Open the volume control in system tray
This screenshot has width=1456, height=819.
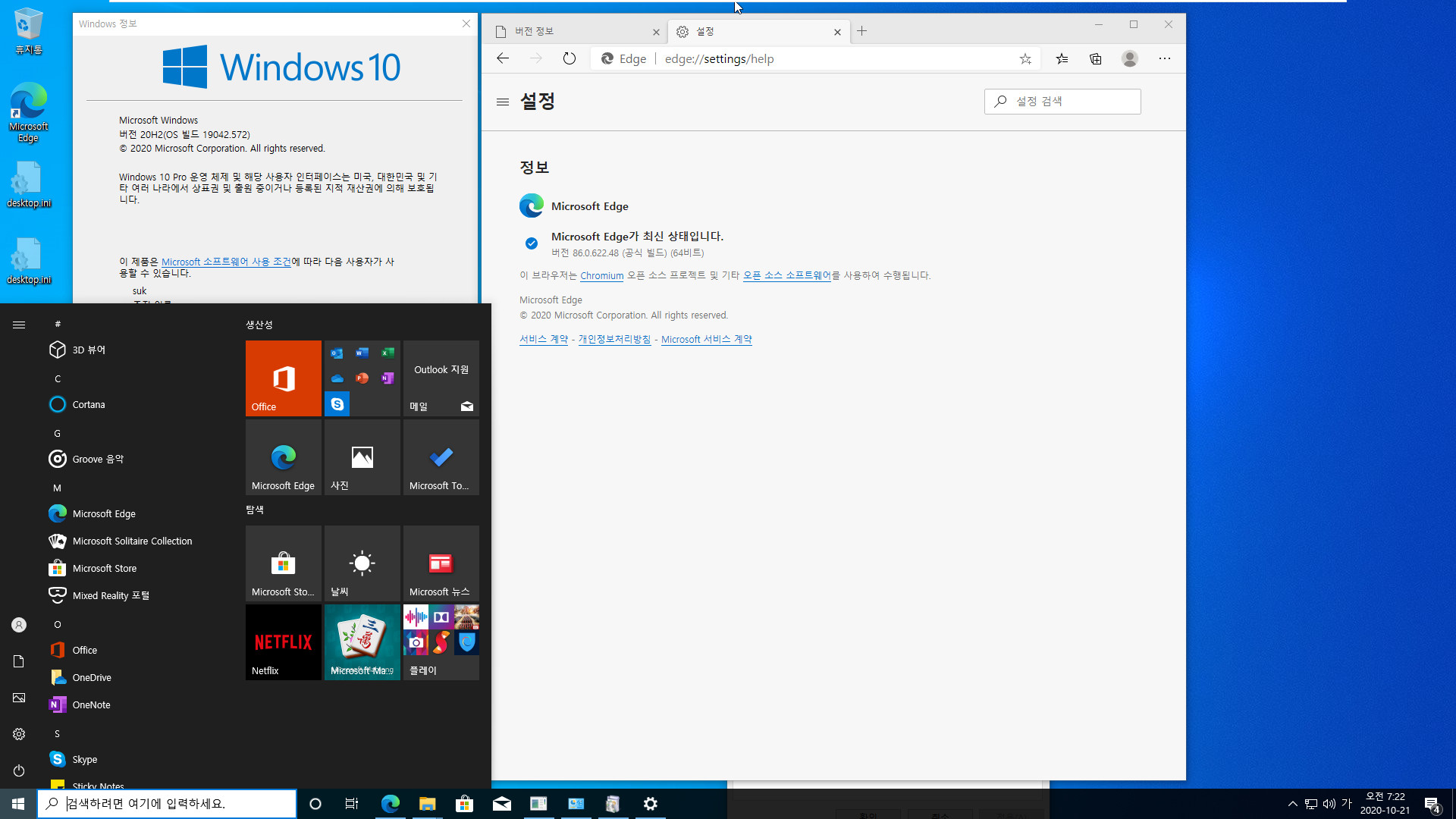tap(1329, 804)
